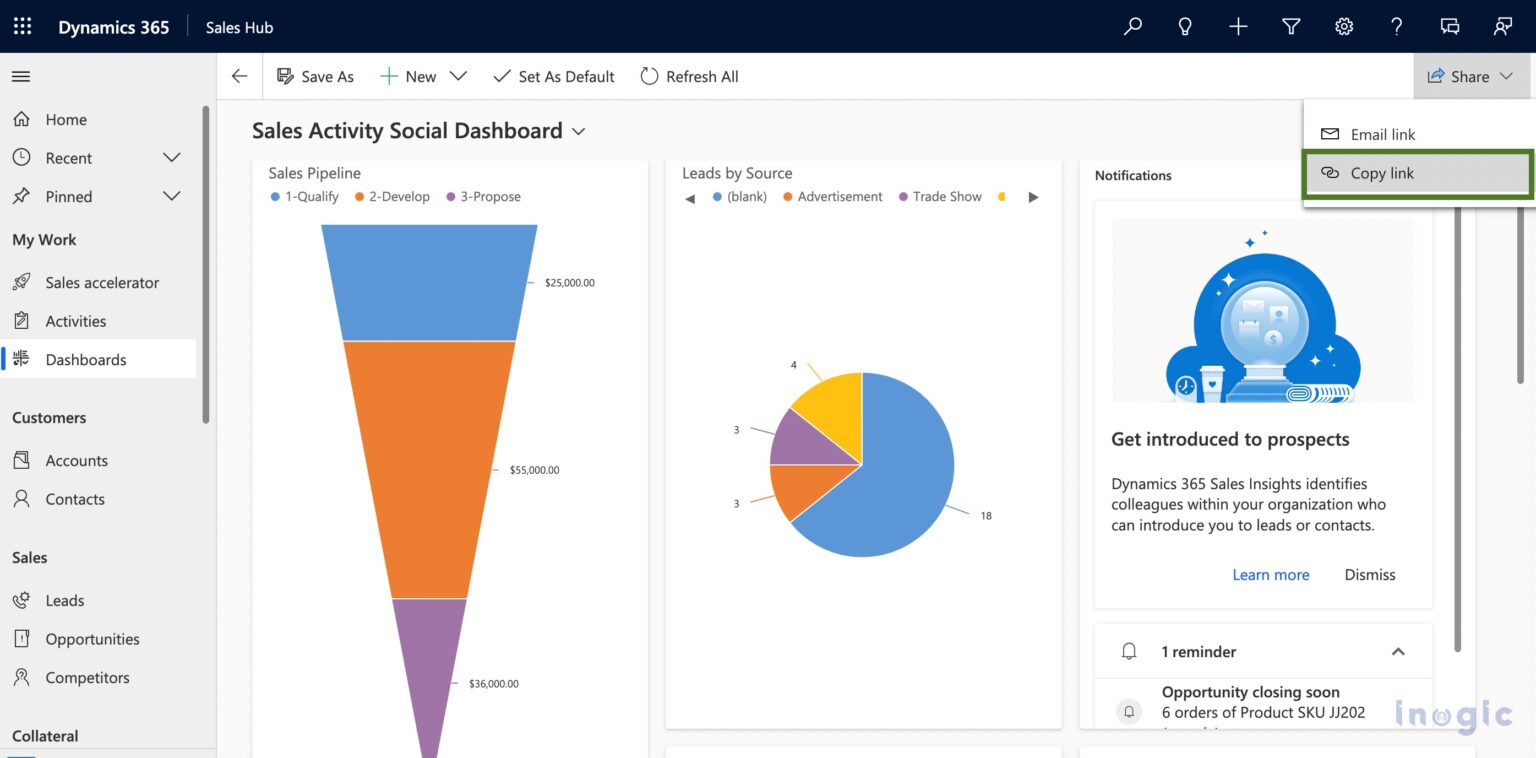Select the Sales accelerator in the sidebar
This screenshot has height=758, width=1536.
coord(101,282)
